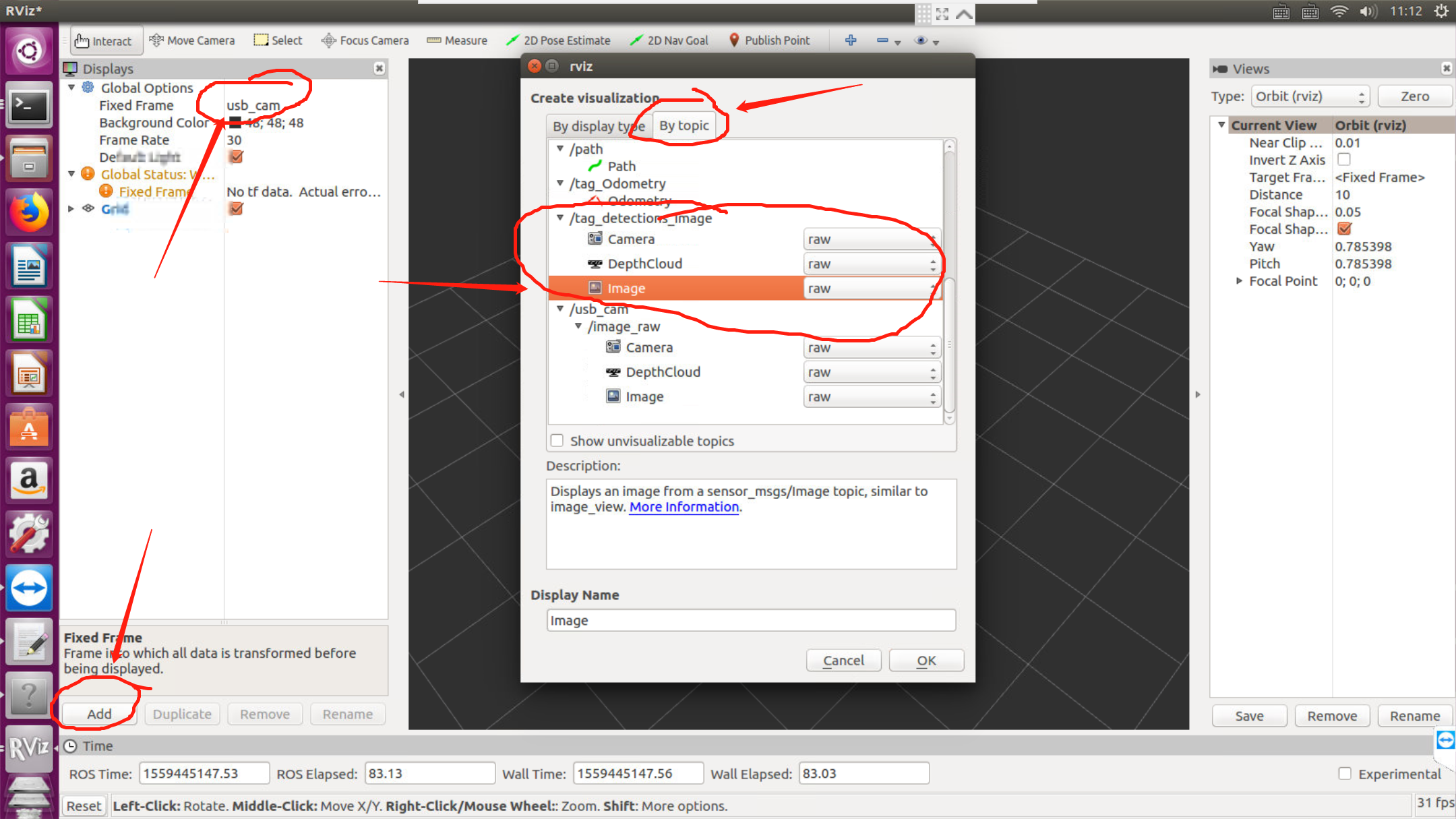Expand the Focal Point property
The width and height of the screenshot is (1456, 819).
coord(1239,281)
